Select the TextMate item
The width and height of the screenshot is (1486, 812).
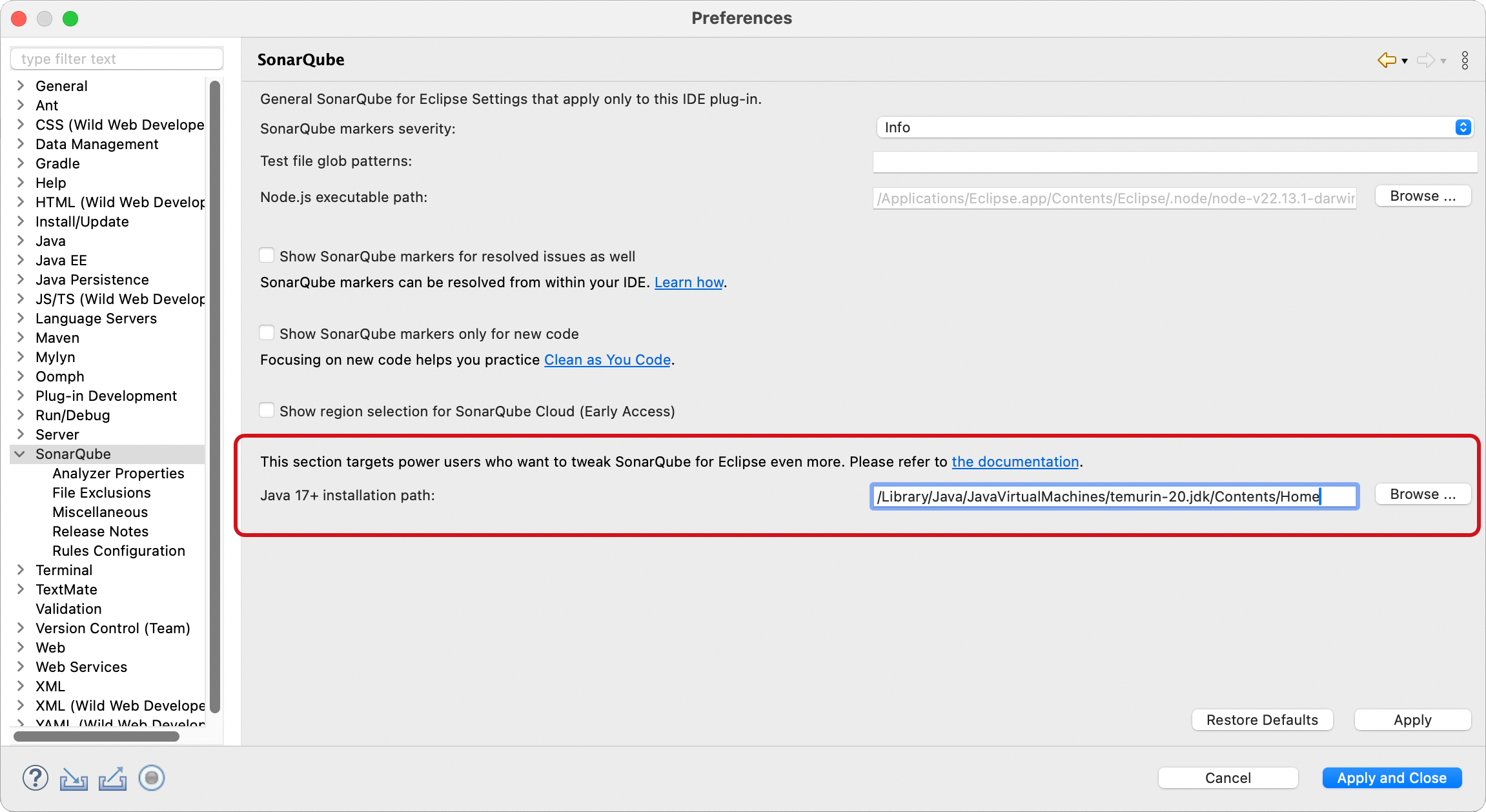66,589
